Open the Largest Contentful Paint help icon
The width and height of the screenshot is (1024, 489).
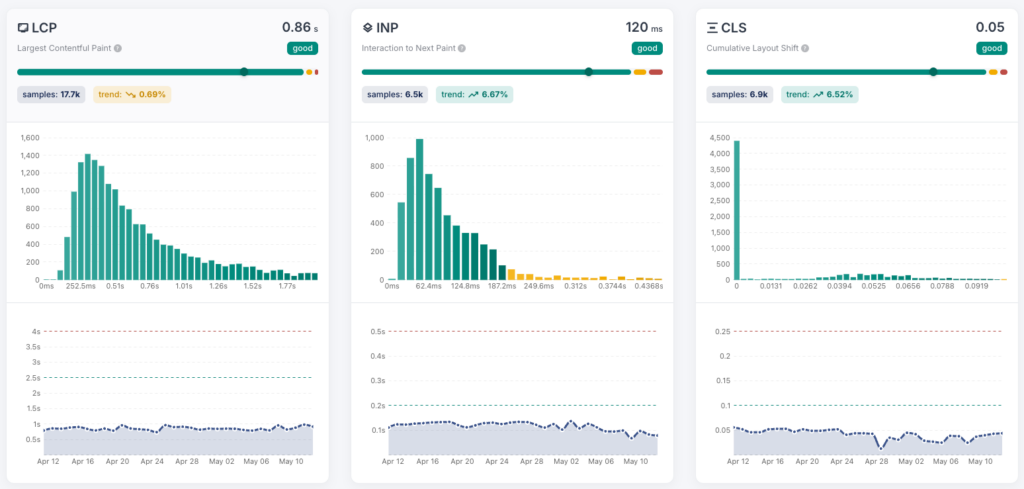pyautogui.click(x=118, y=48)
